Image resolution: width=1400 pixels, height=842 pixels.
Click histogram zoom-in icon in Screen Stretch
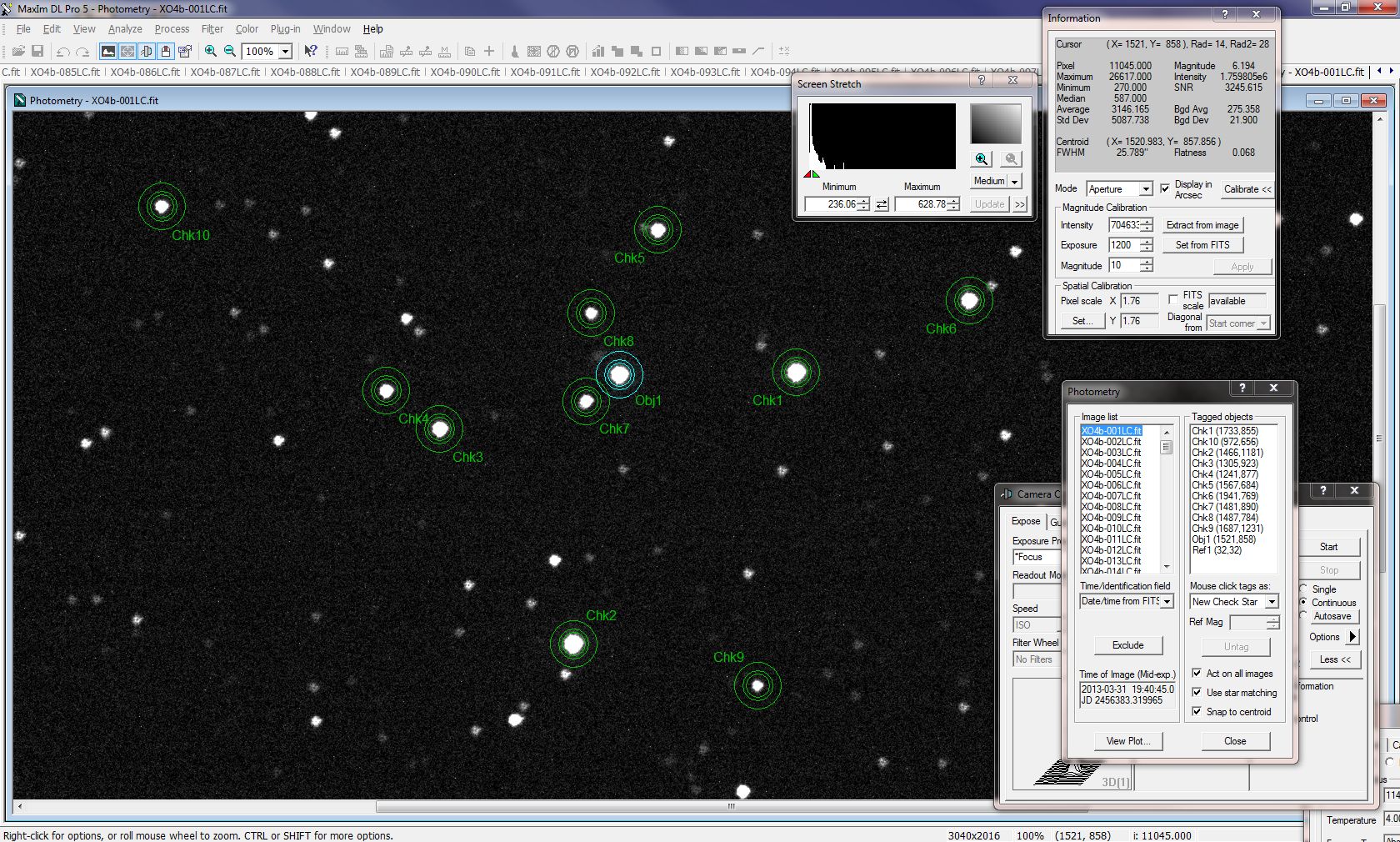(982, 158)
